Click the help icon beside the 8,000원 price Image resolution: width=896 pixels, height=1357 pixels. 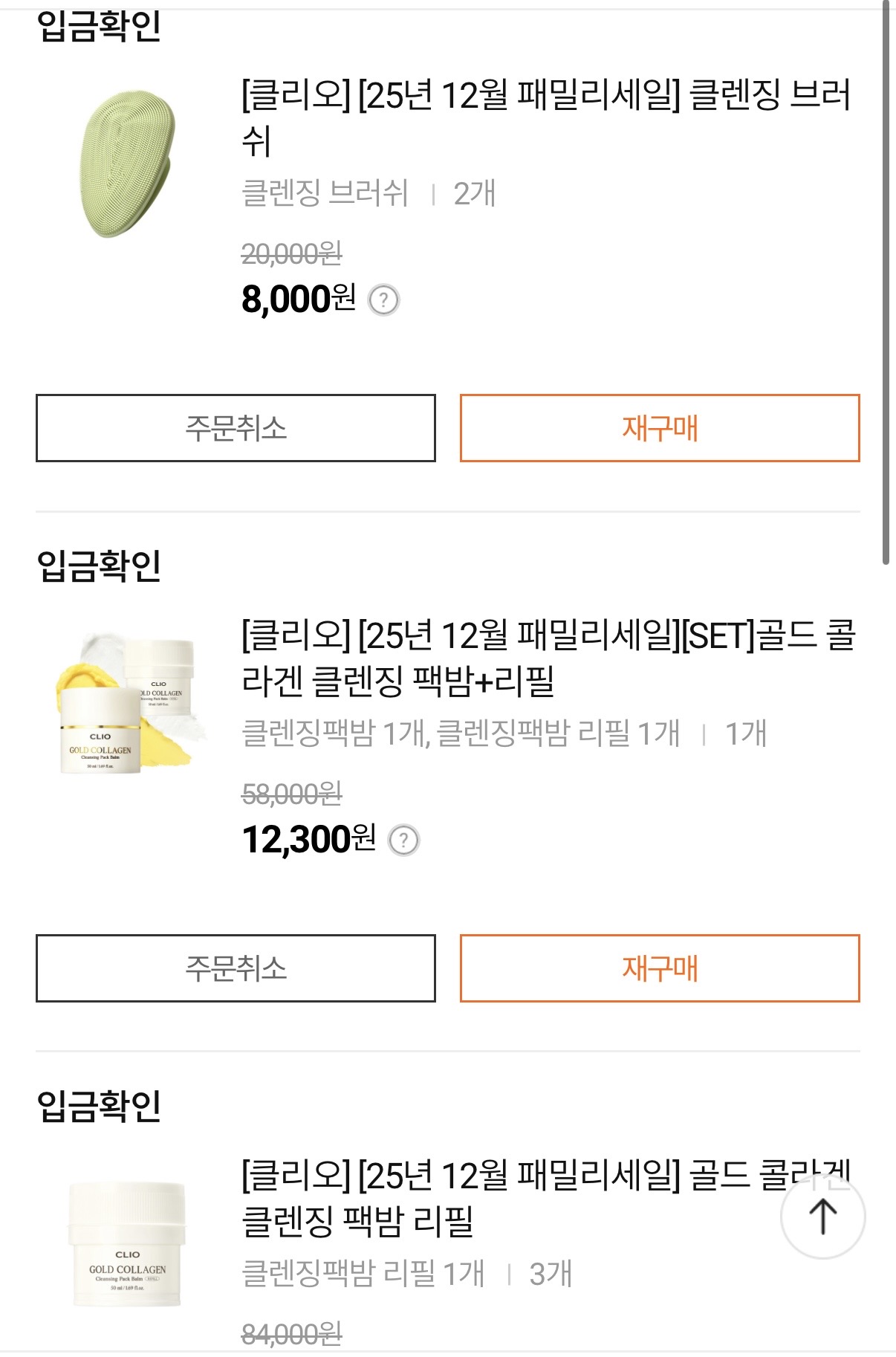(384, 300)
